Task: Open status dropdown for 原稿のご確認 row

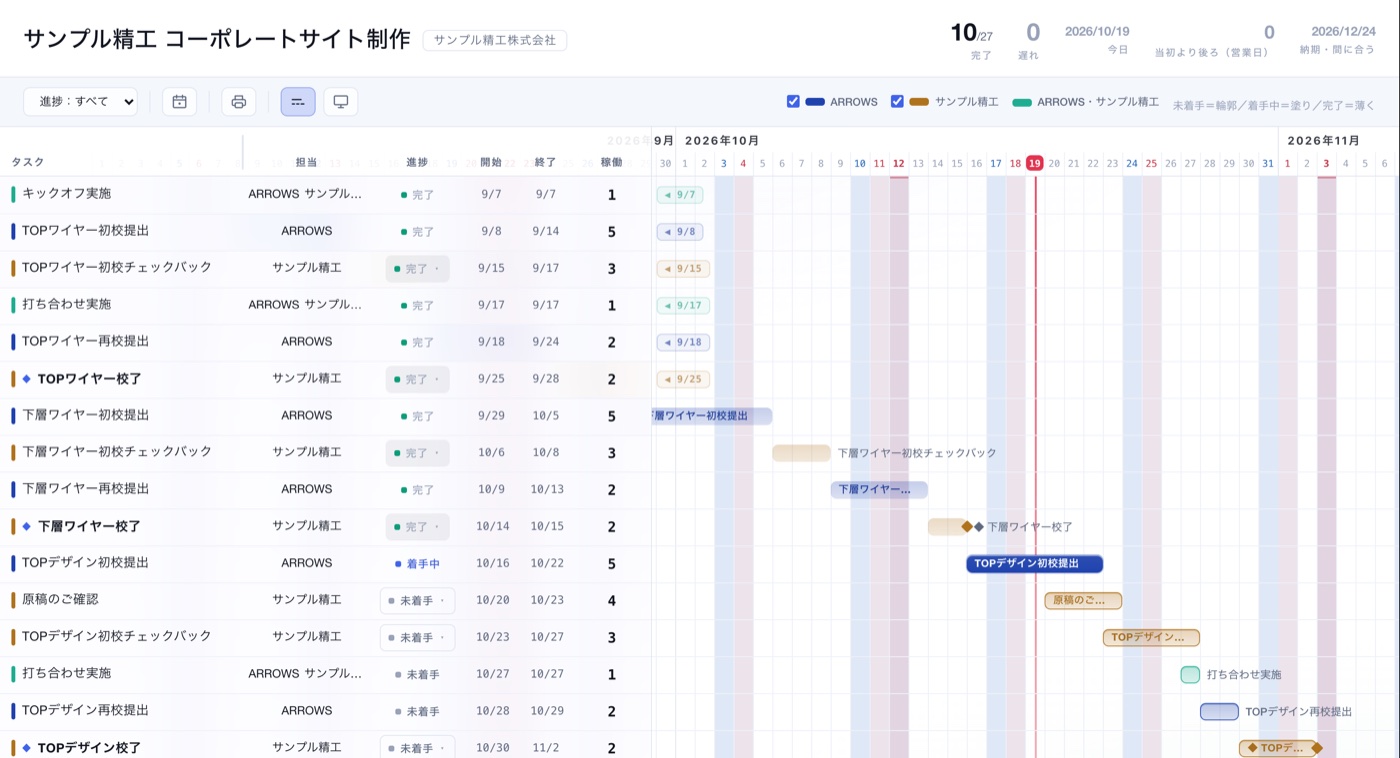Action: pyautogui.click(x=417, y=601)
